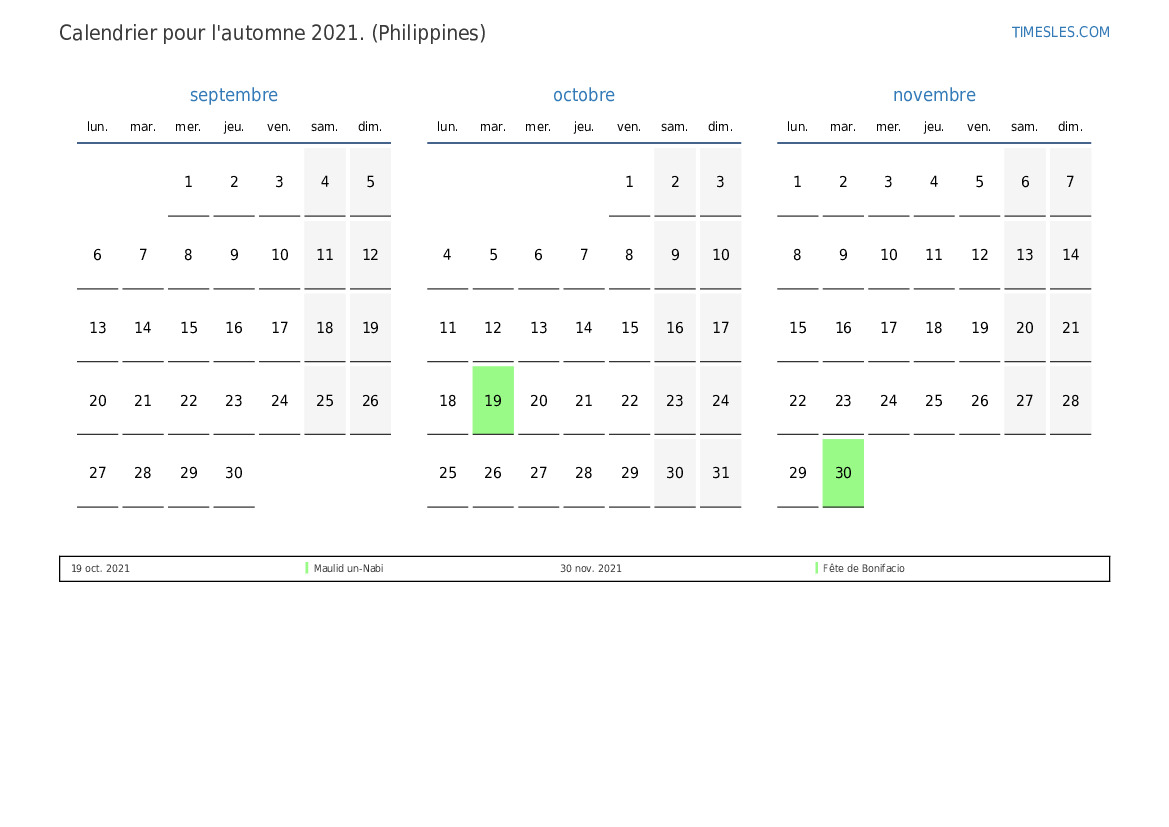
Task: Select September 1 in the calendar
Action: pyautogui.click(x=188, y=182)
